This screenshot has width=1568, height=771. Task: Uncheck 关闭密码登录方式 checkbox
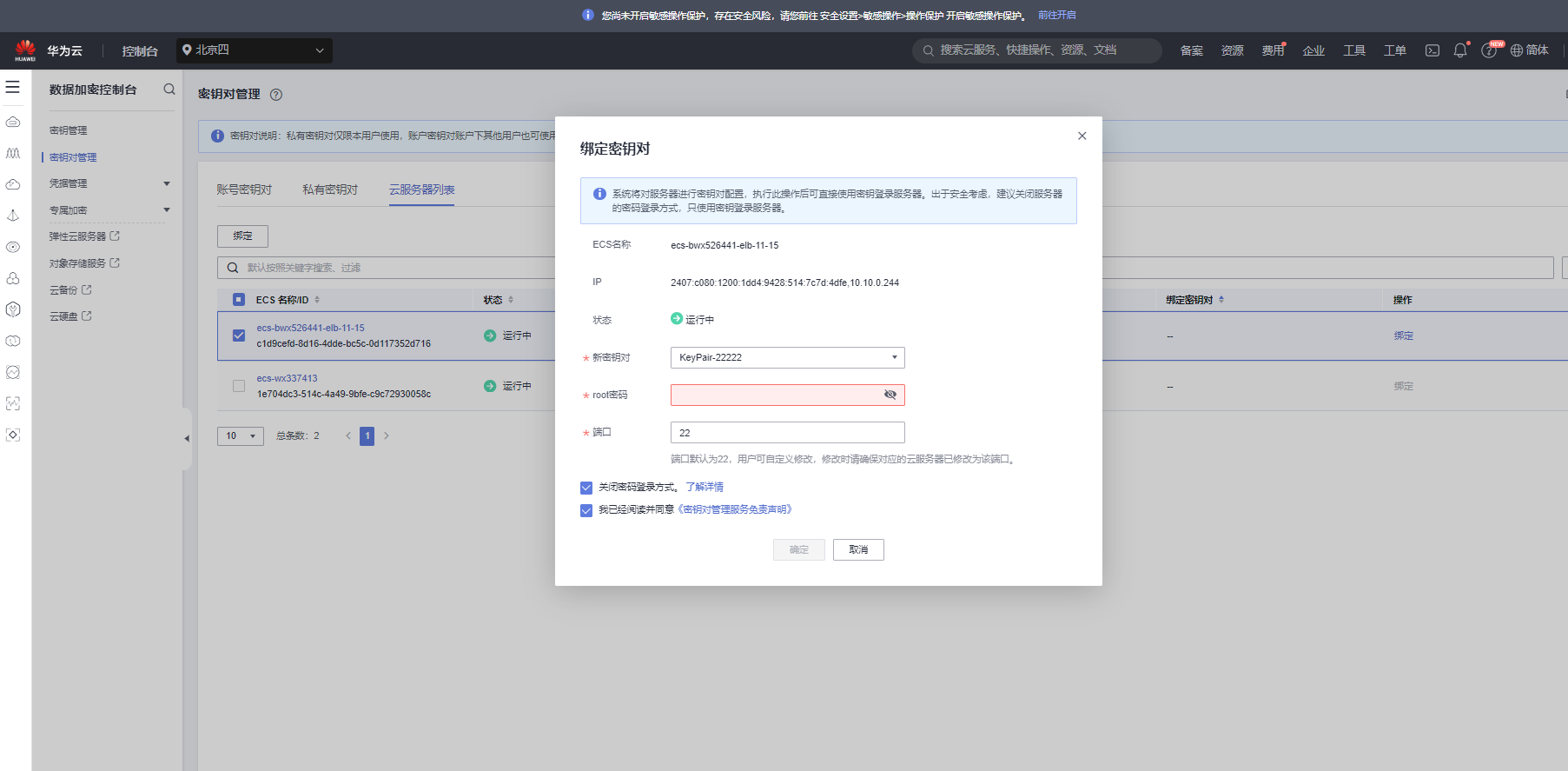click(586, 488)
